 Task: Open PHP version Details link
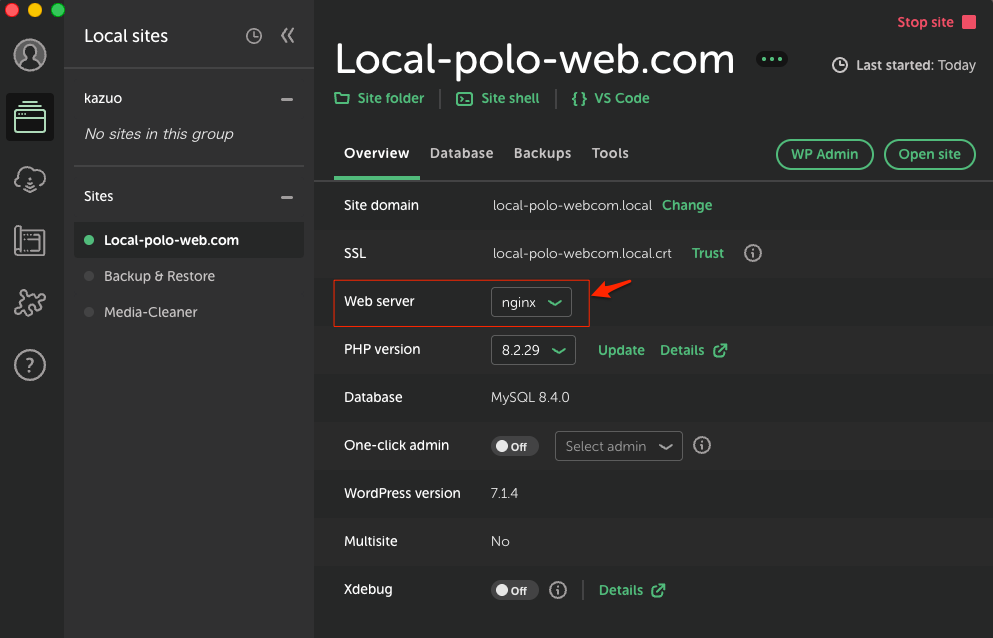pyautogui.click(x=693, y=350)
